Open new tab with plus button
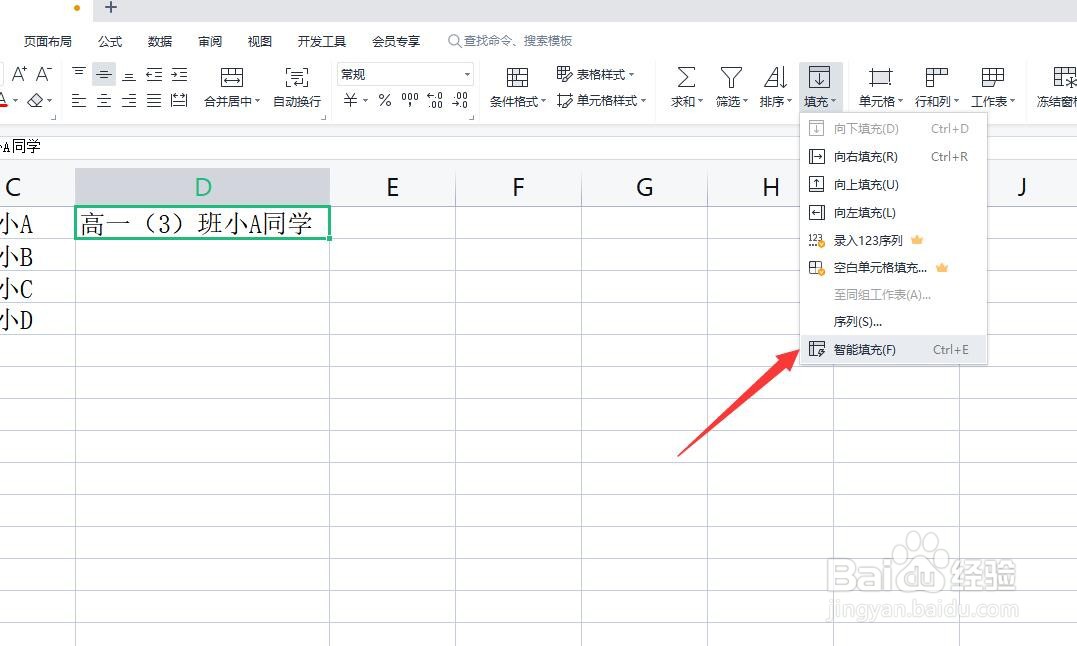 click(x=111, y=8)
